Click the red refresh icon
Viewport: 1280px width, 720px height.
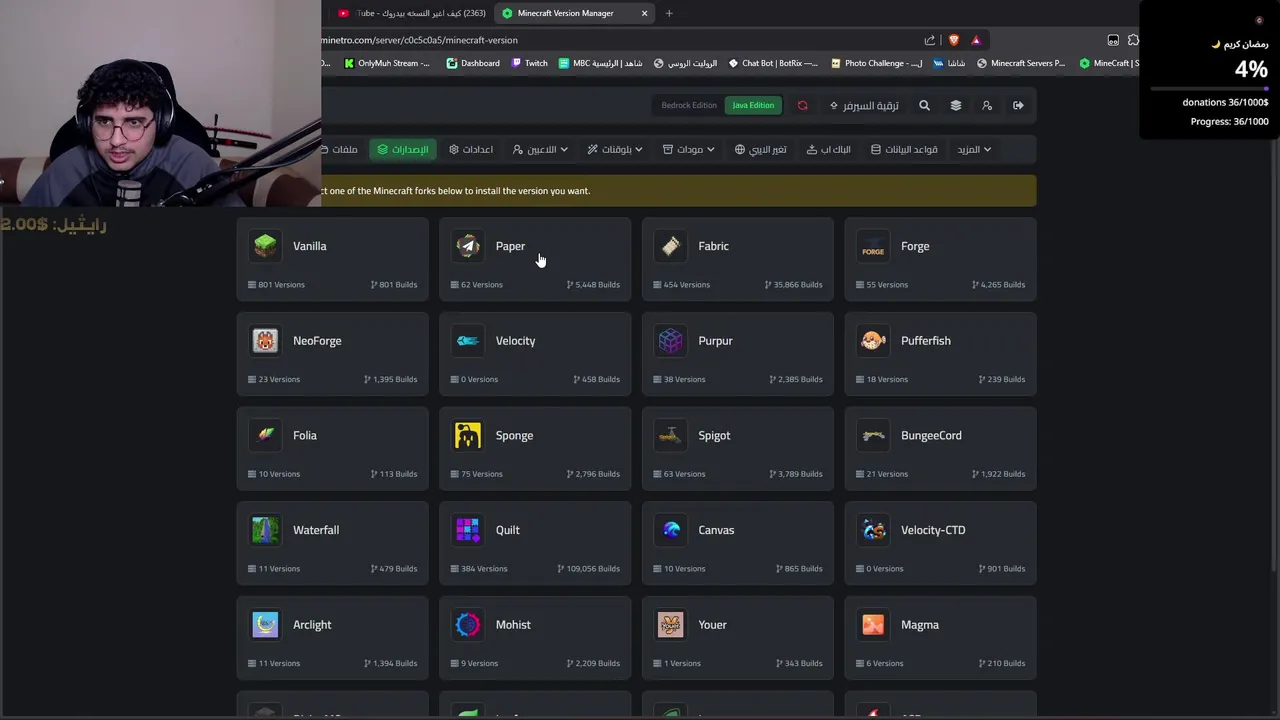click(802, 105)
